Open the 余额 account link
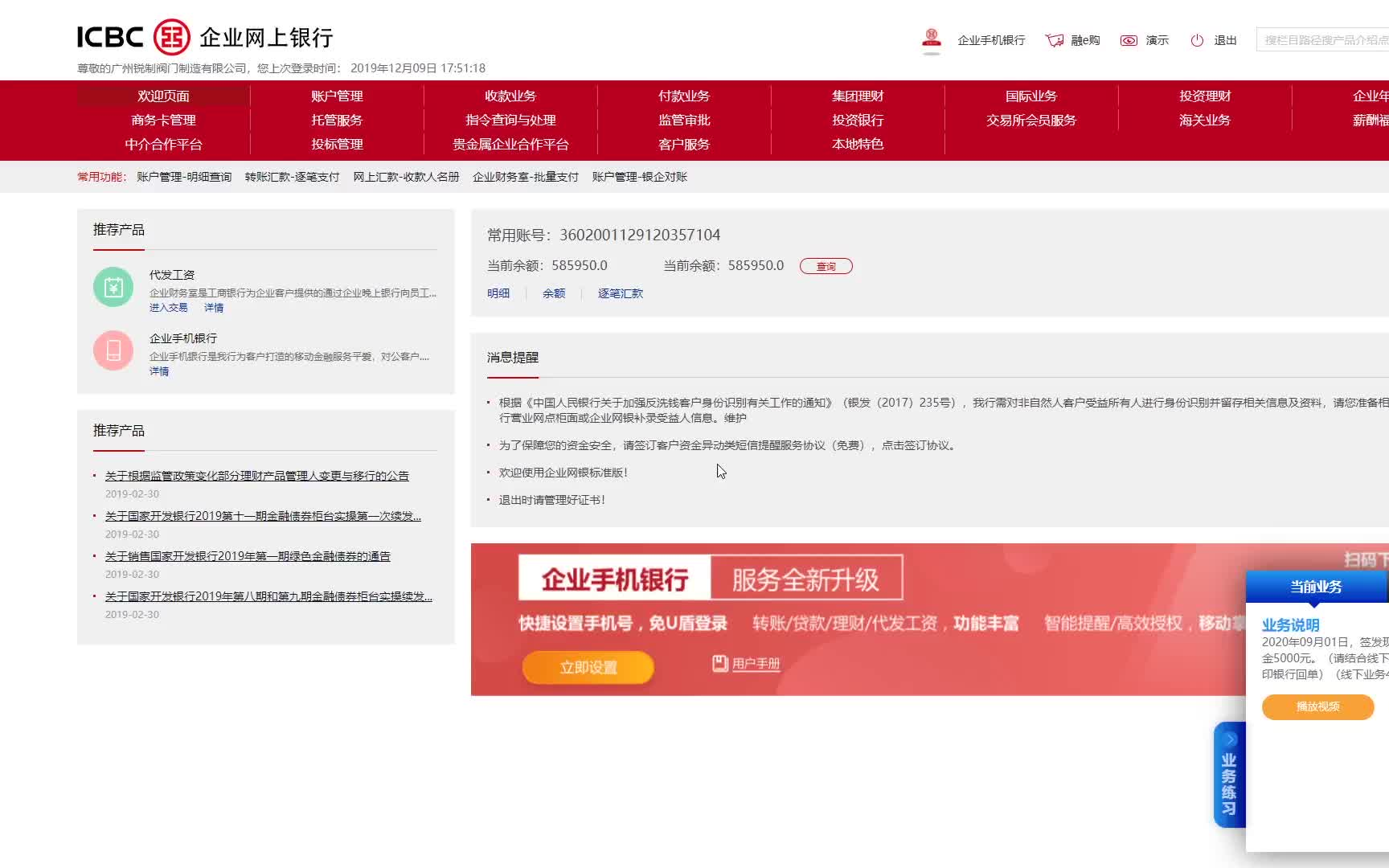This screenshot has height=868, width=1389. coord(554,293)
